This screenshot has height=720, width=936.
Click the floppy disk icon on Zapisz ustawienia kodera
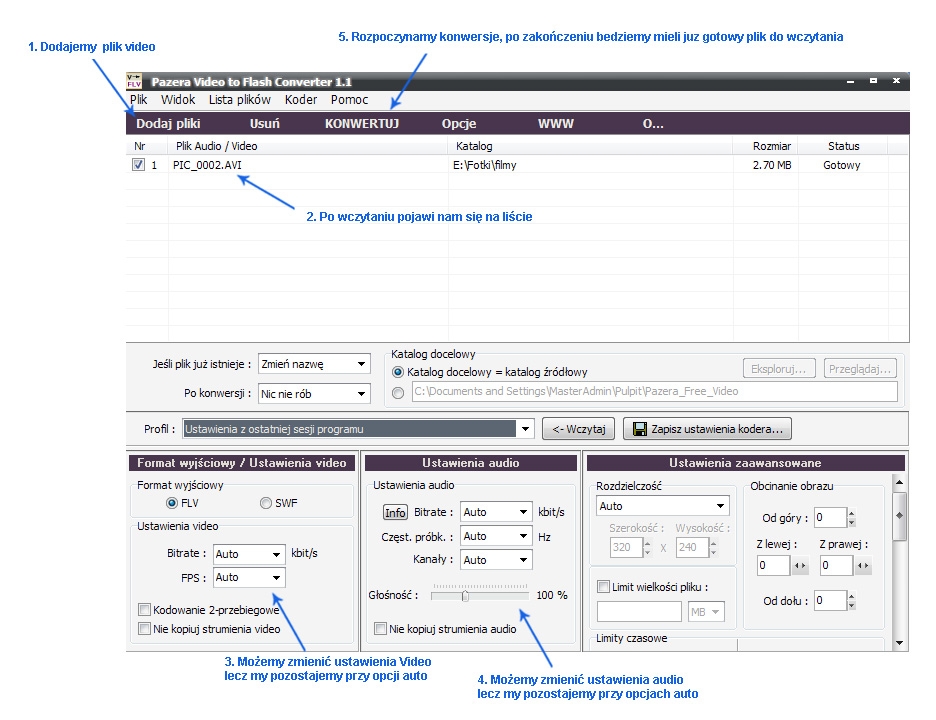click(x=639, y=429)
